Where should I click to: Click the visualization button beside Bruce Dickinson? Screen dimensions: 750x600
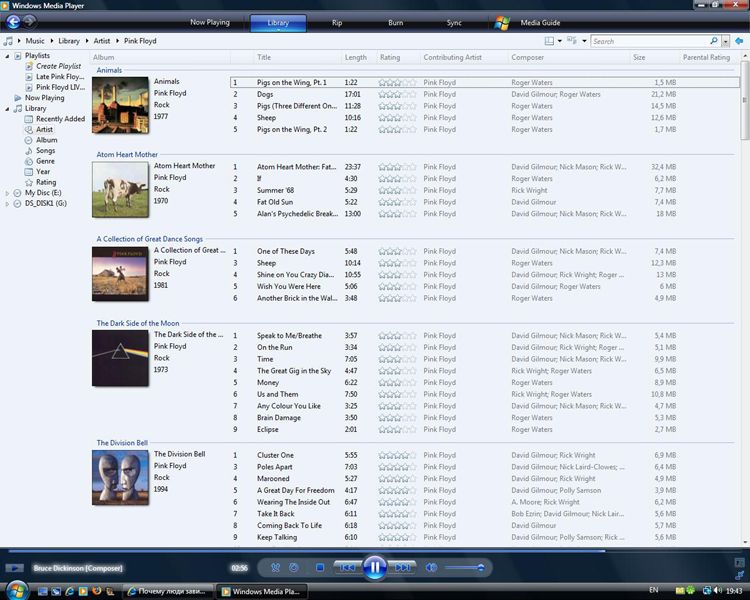coord(14,568)
